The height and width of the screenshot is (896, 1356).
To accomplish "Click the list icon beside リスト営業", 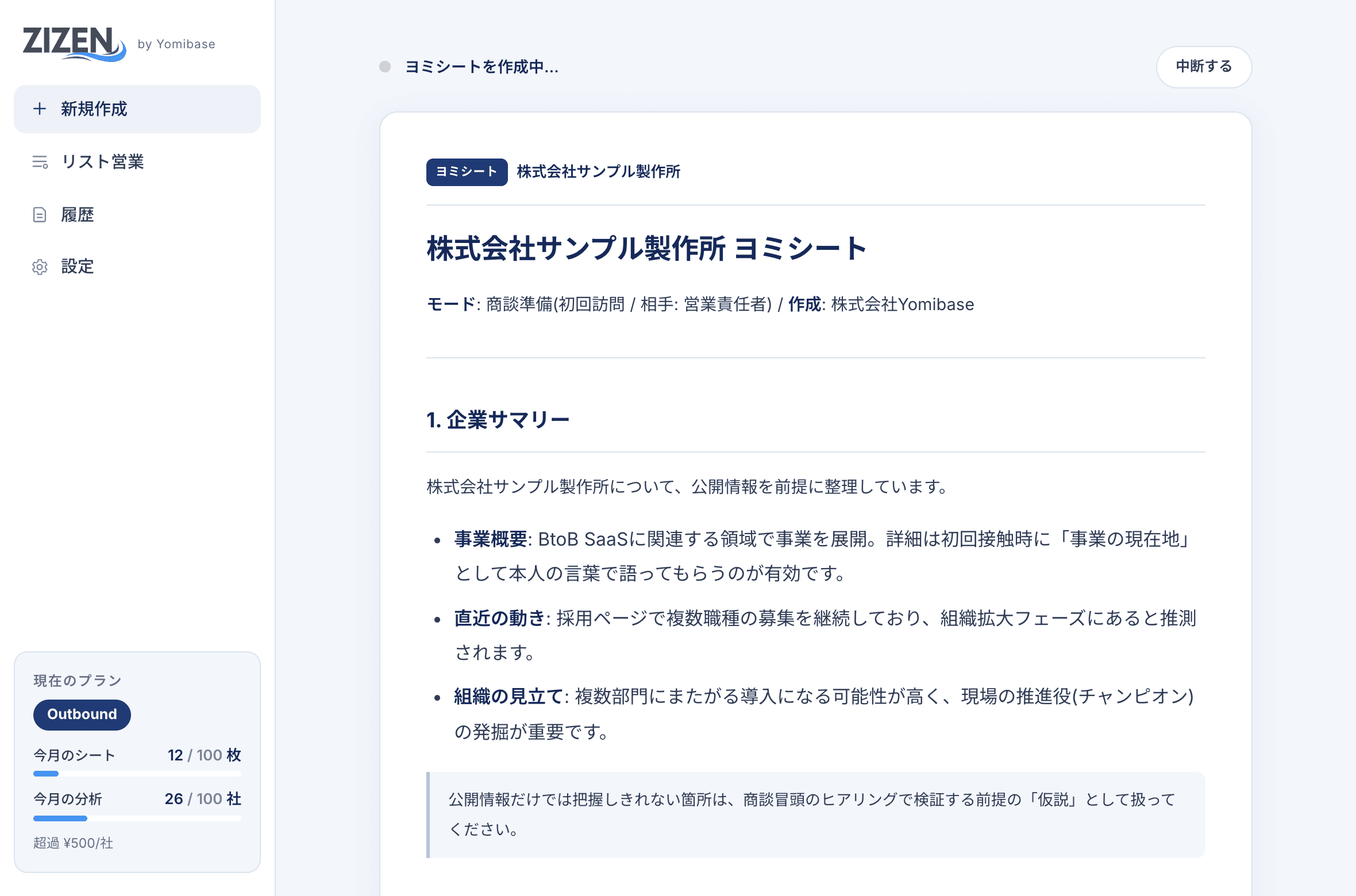I will [40, 162].
